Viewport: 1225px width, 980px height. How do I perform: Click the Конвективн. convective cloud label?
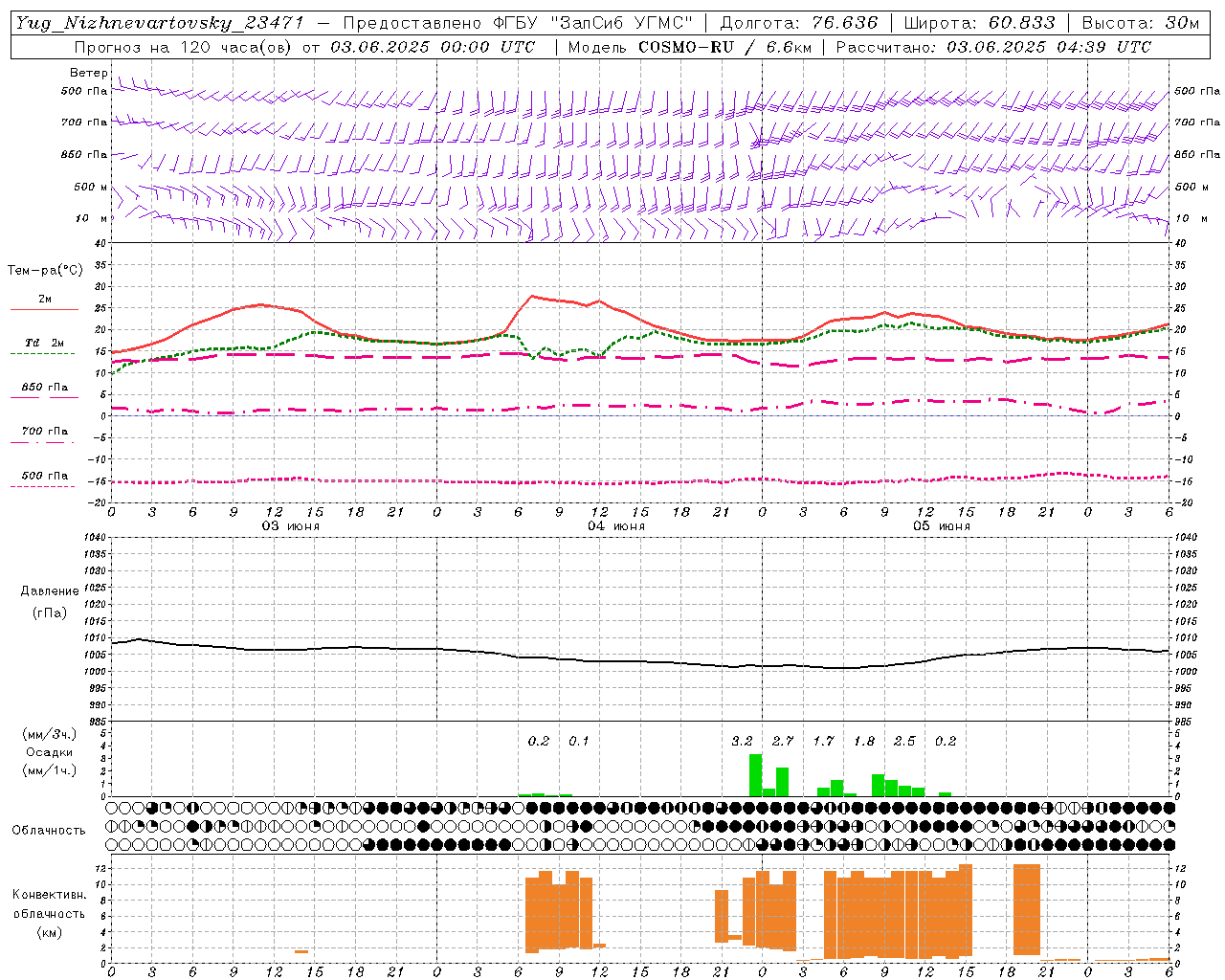coord(50,894)
